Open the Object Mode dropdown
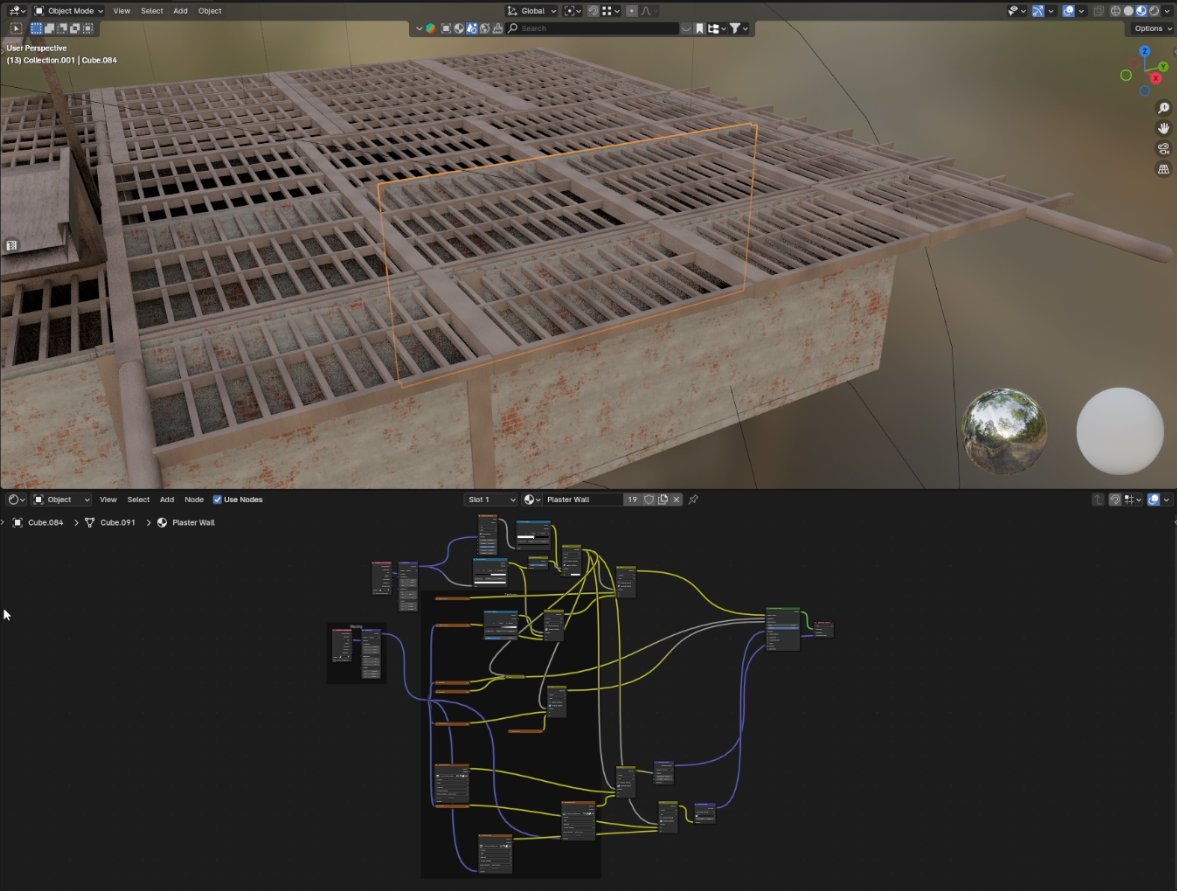Image resolution: width=1177 pixels, height=891 pixels. (x=70, y=11)
